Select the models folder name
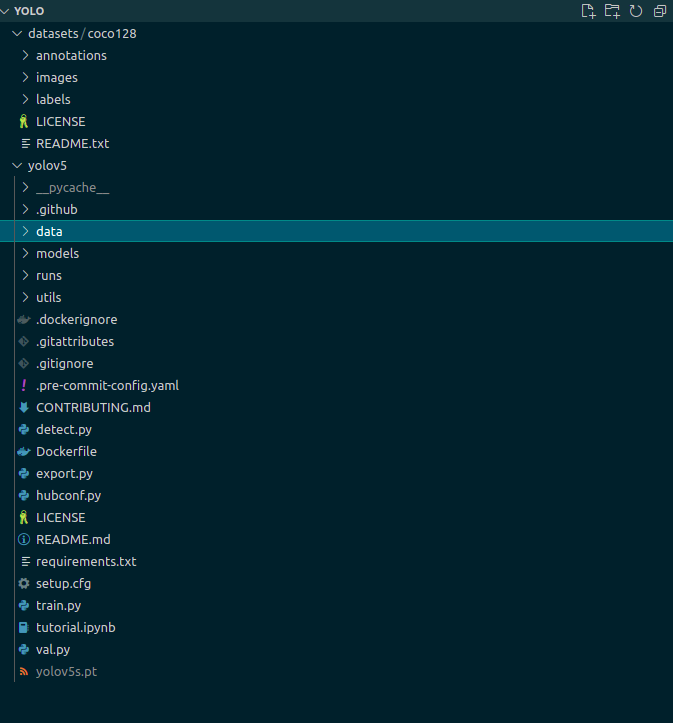The width and height of the screenshot is (673, 723). 58,253
